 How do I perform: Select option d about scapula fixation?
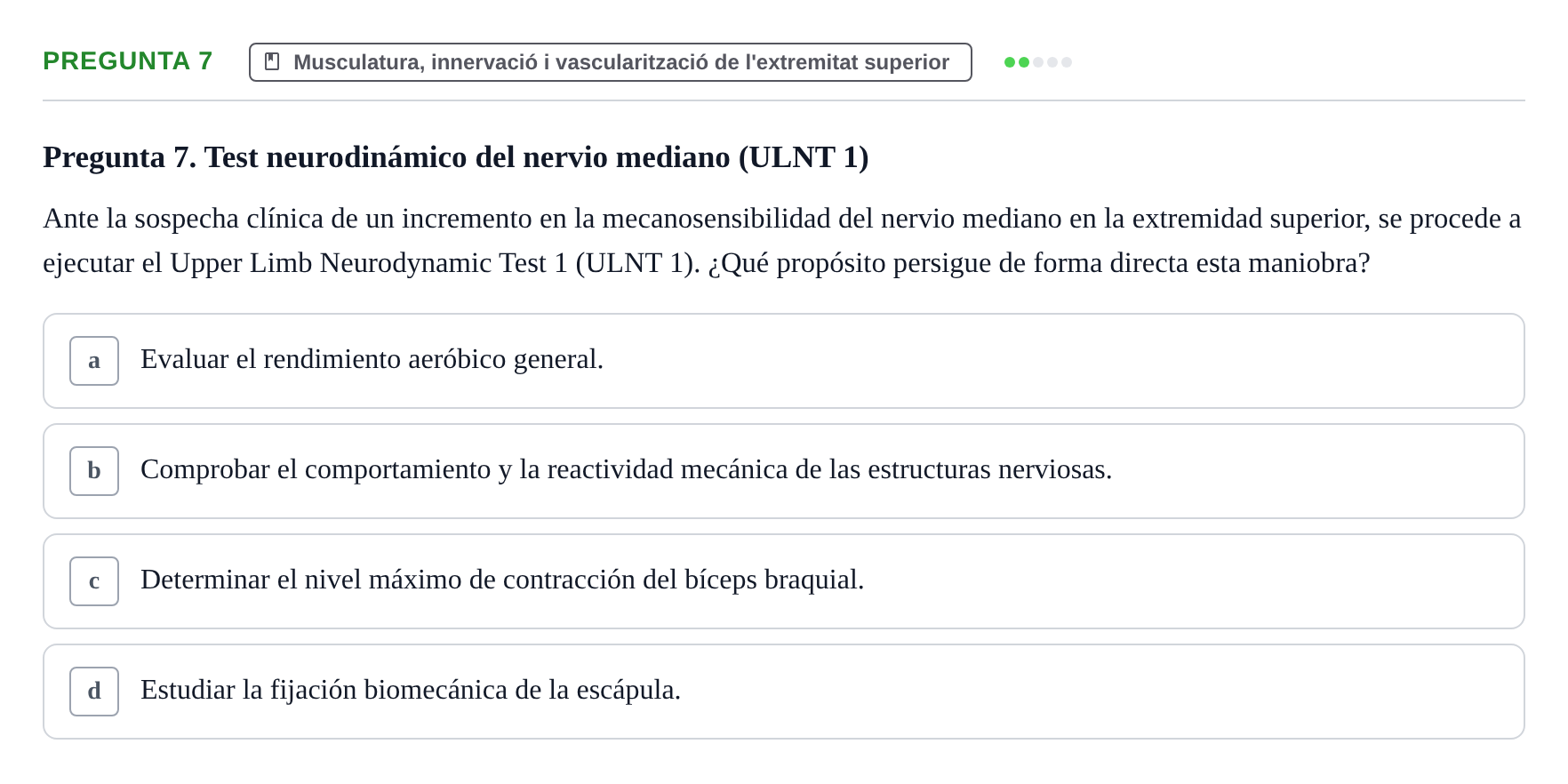783,692
